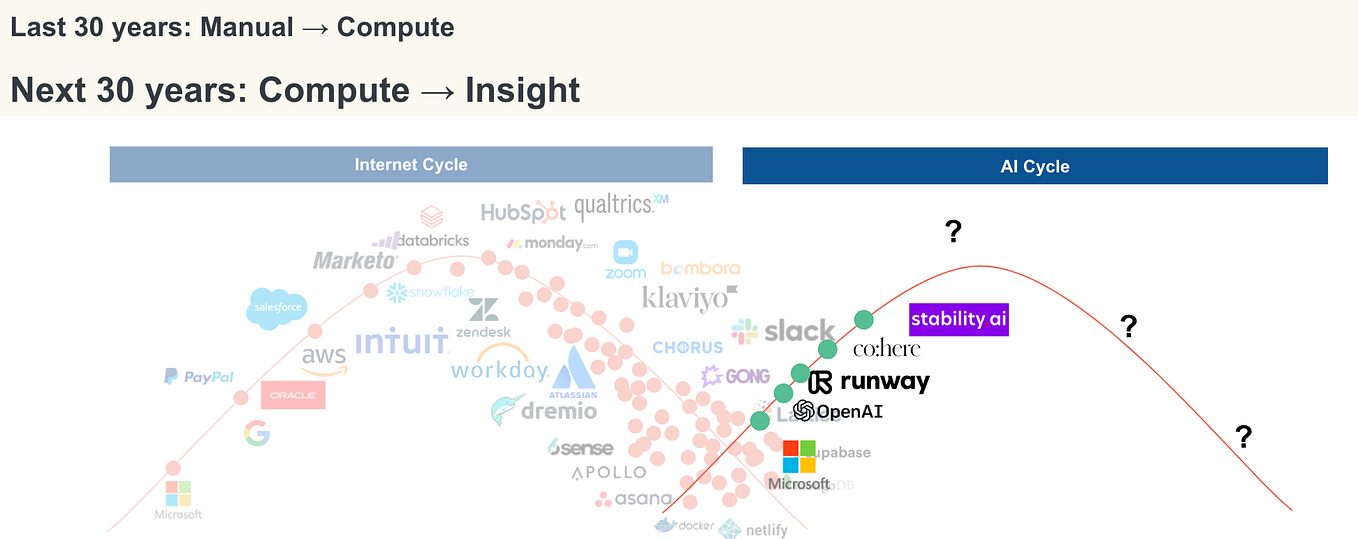The image size is (1358, 539).
Task: Select the Internet Cycle header bar
Action: pyautogui.click(x=411, y=165)
